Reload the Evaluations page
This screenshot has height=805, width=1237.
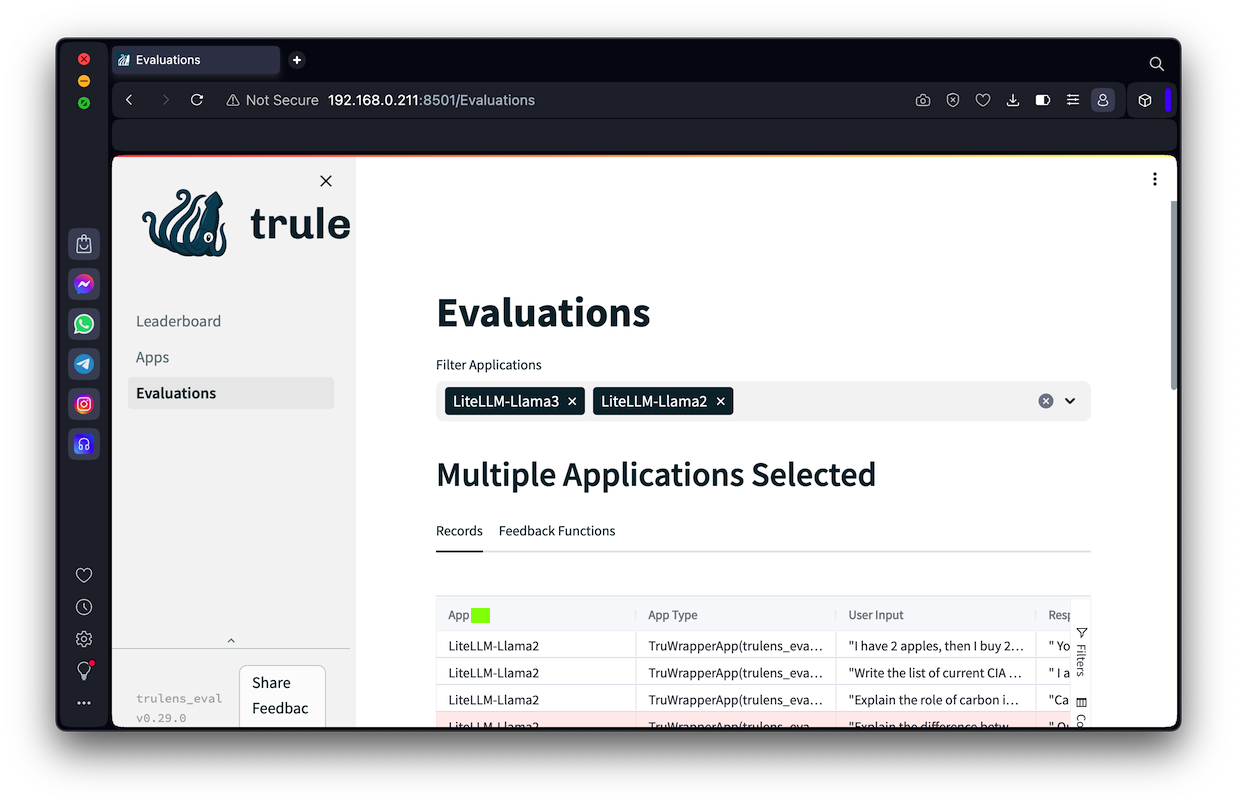tap(197, 100)
